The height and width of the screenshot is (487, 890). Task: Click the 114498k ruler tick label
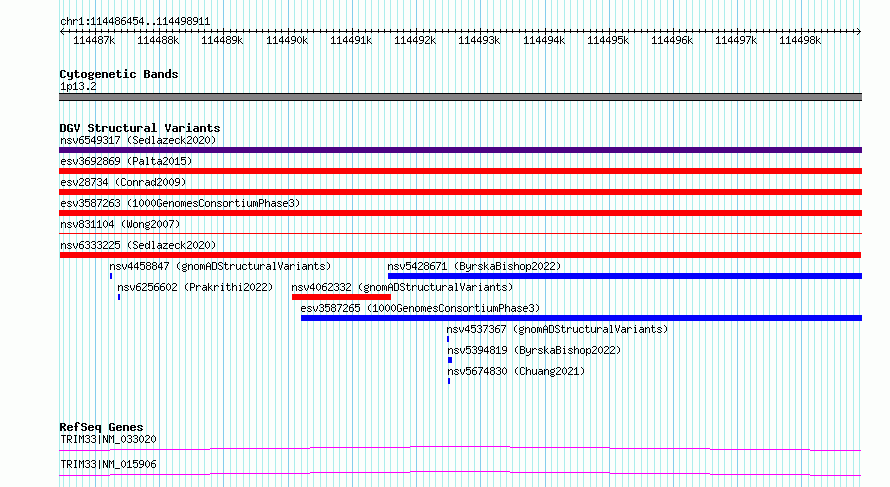point(800,40)
